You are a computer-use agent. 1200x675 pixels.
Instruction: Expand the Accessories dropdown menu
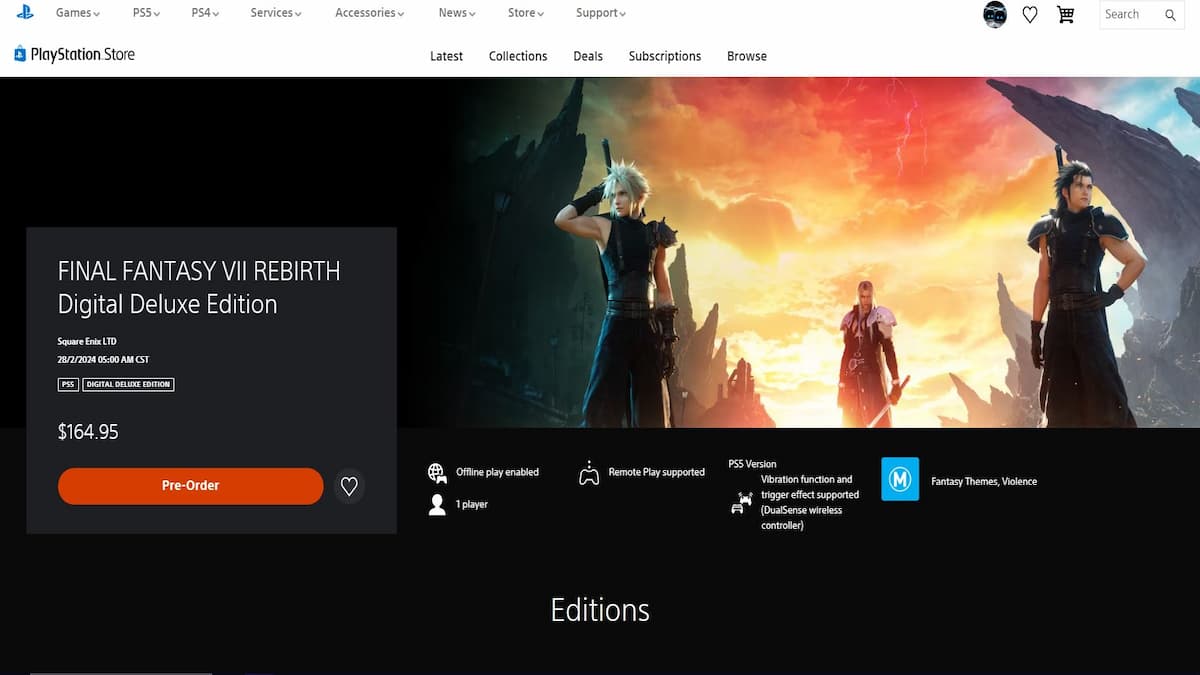click(369, 13)
